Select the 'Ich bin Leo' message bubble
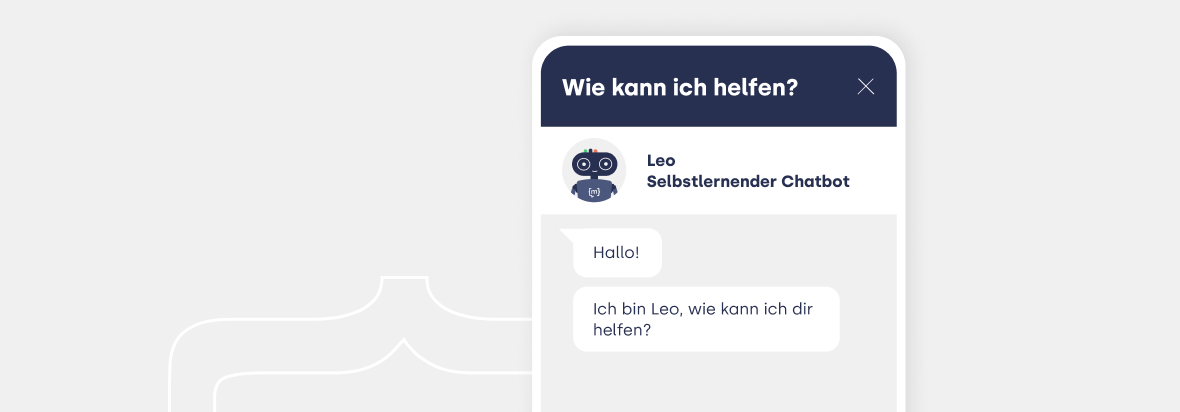 click(x=706, y=319)
